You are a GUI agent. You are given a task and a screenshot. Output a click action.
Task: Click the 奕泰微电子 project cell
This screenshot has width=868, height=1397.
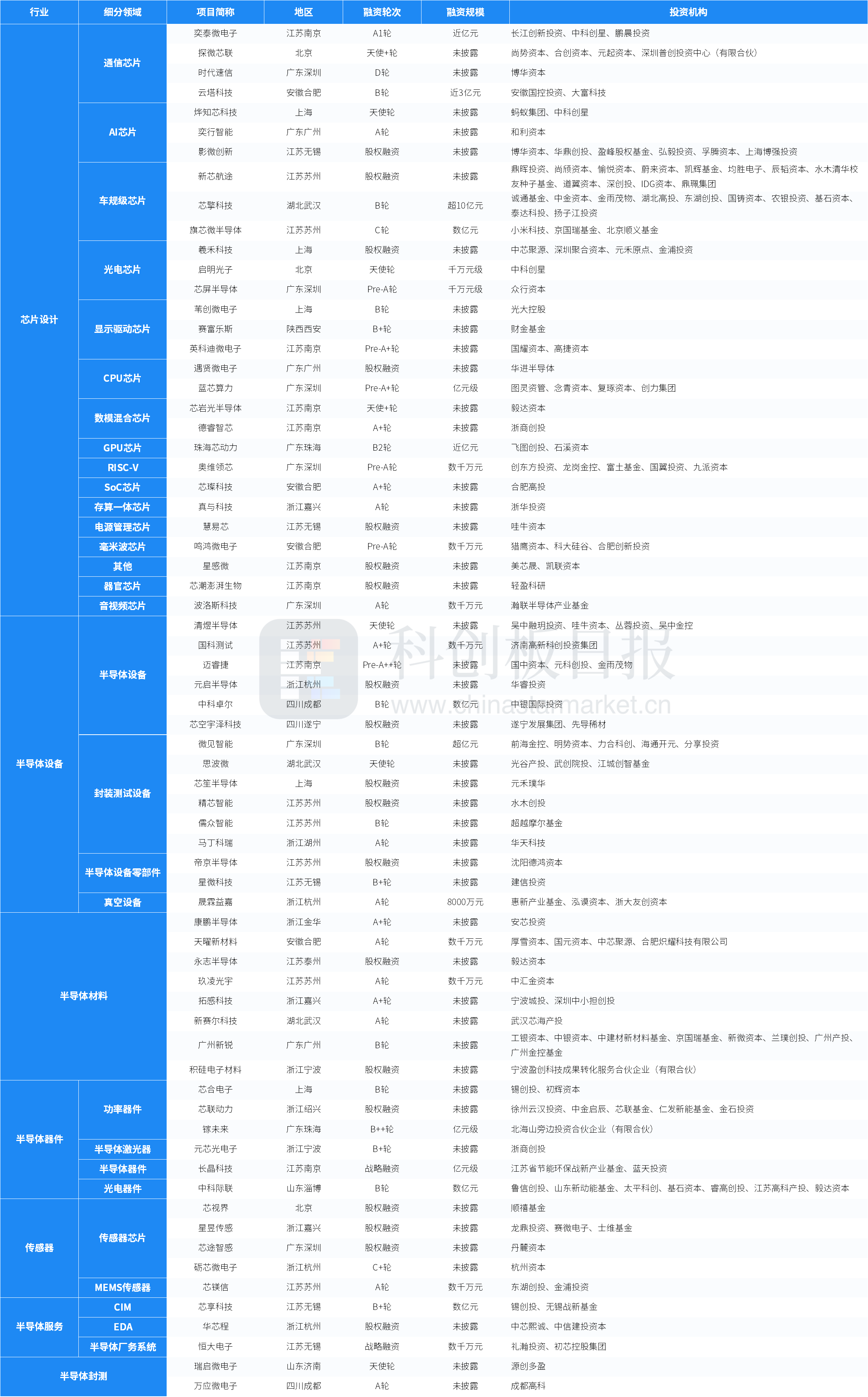point(215,33)
